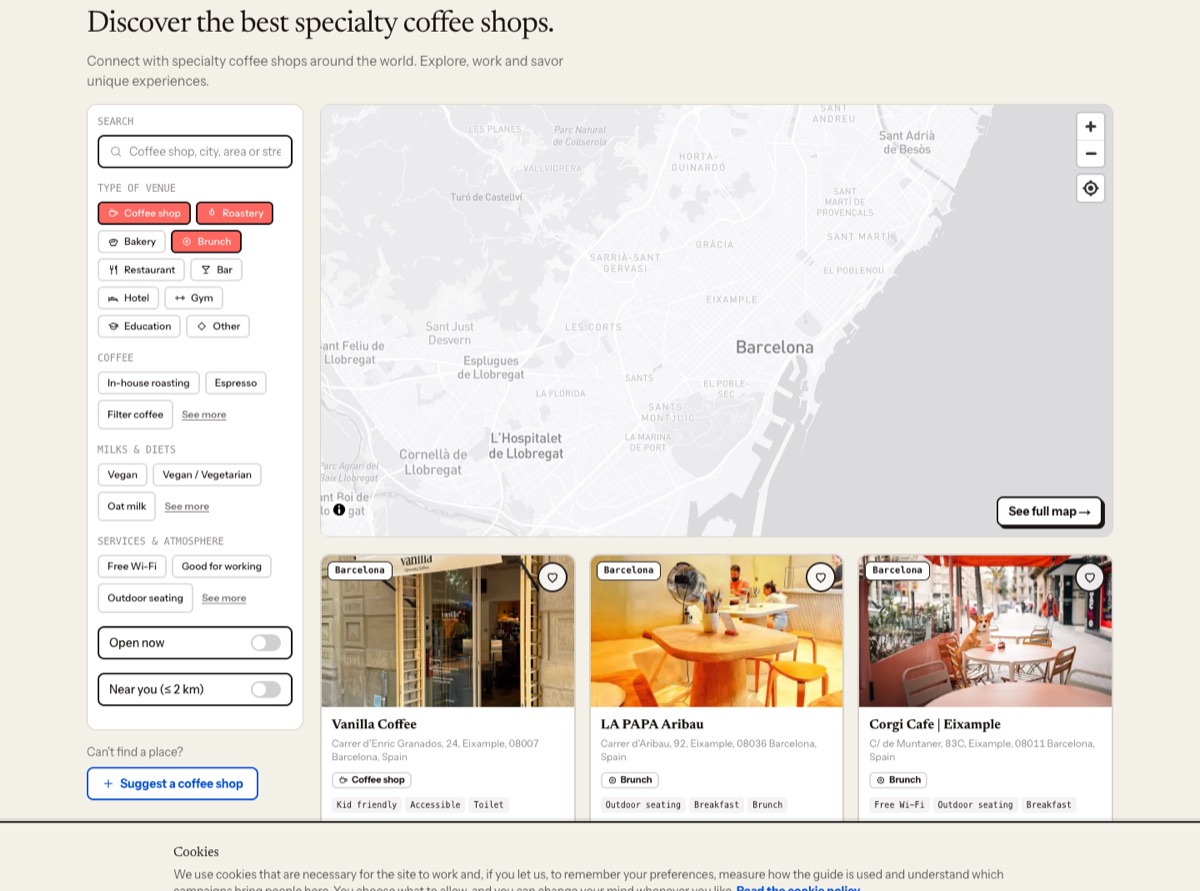Open the Corgi Cafe | Eixample listing title
Viewport: 1200px width, 891px height.
[935, 724]
